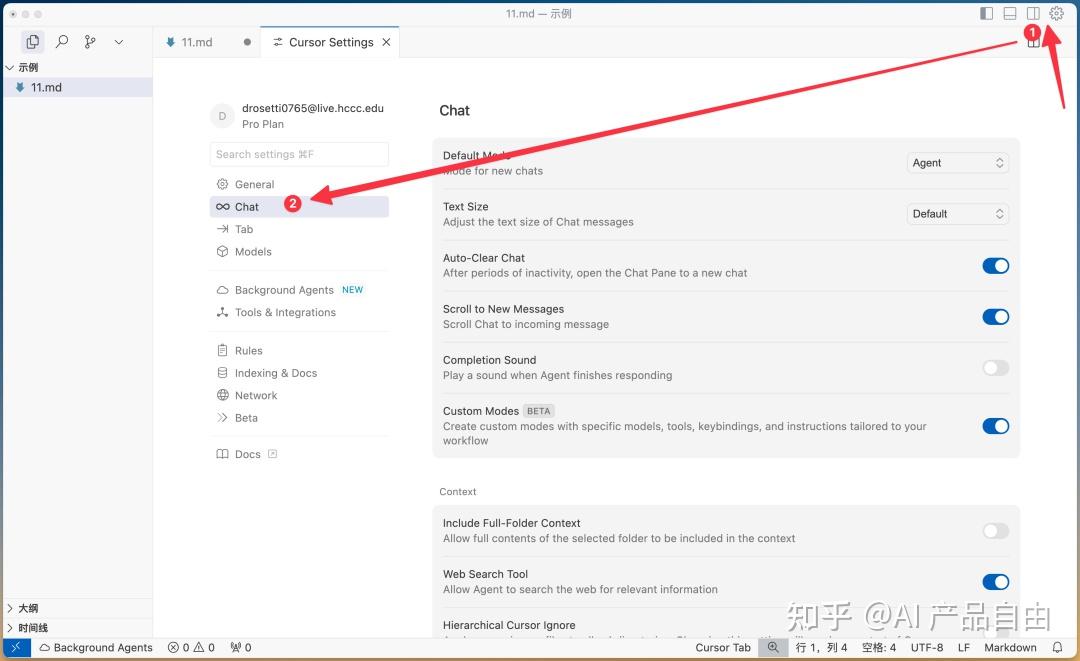
Task: Open the external Docs link
Action: tap(299, 454)
